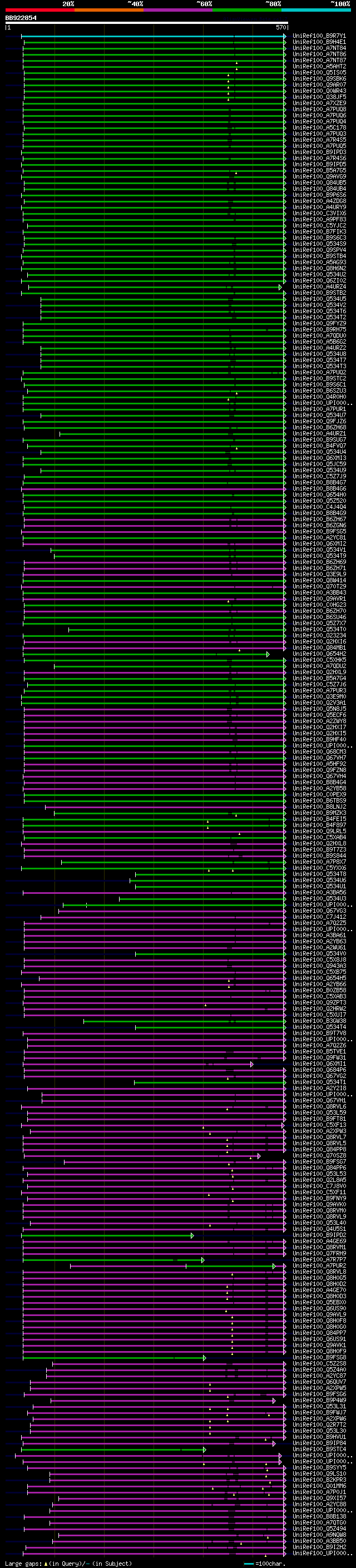Click the query name BB922854
This screenshot has height=1568, width=356.
pos(21,18)
